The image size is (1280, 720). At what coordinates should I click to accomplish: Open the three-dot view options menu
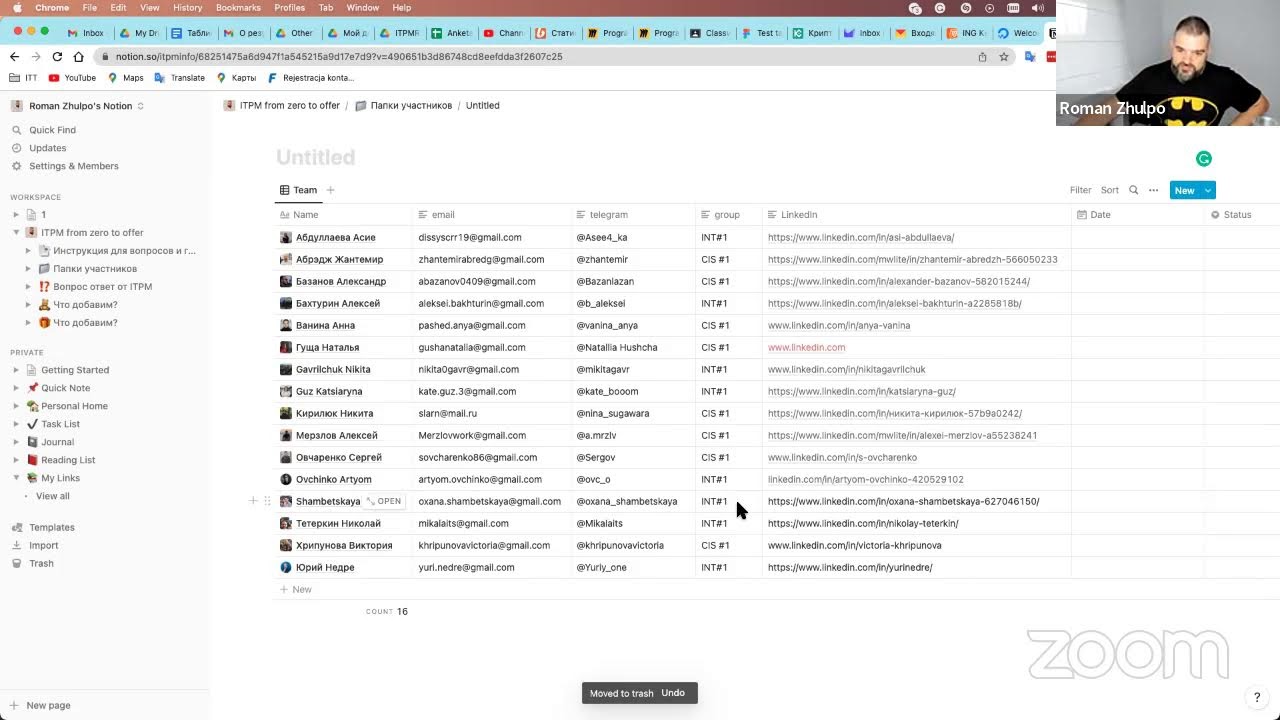pos(1153,190)
